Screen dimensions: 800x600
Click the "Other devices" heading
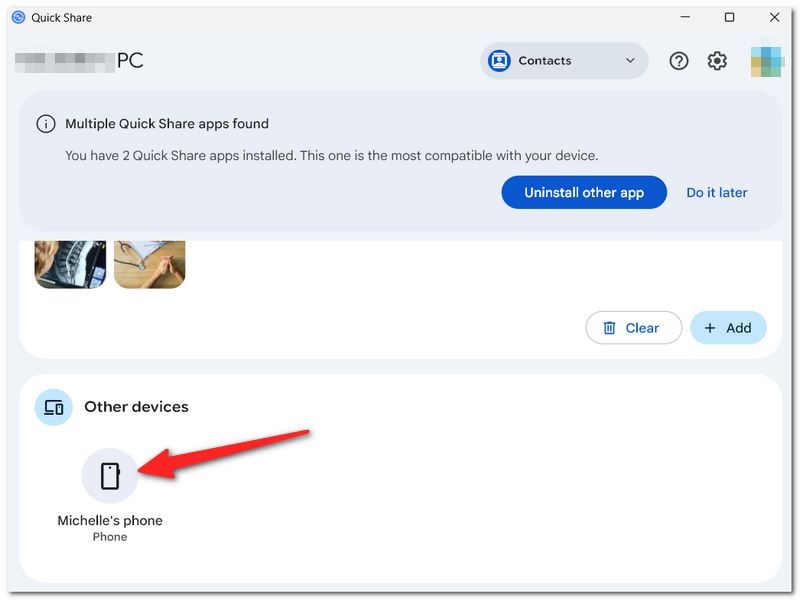pos(136,407)
